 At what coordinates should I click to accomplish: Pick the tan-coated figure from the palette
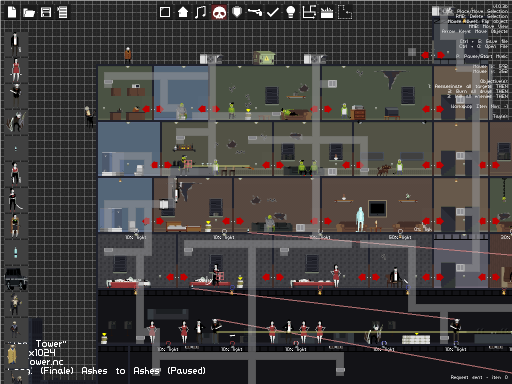(x=12, y=354)
